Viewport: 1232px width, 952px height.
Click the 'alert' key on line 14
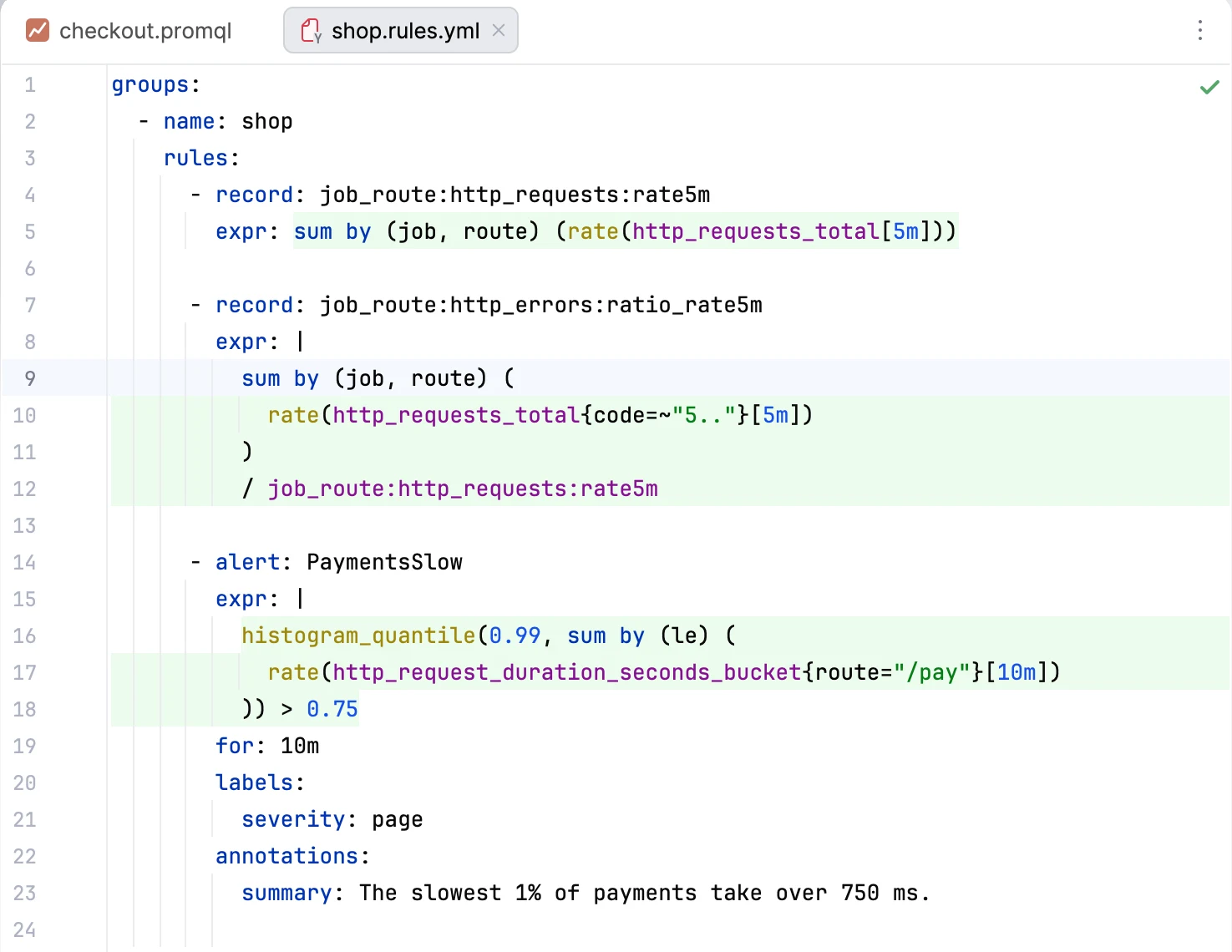pyautogui.click(x=248, y=562)
